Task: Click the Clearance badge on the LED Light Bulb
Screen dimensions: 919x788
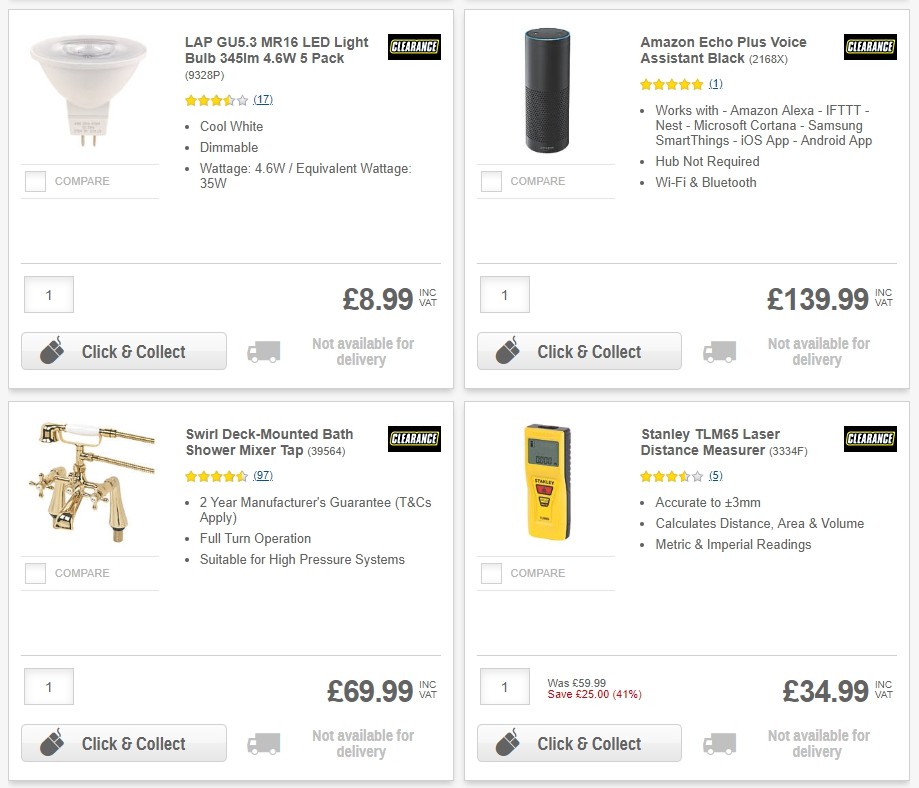Action: pyautogui.click(x=414, y=46)
